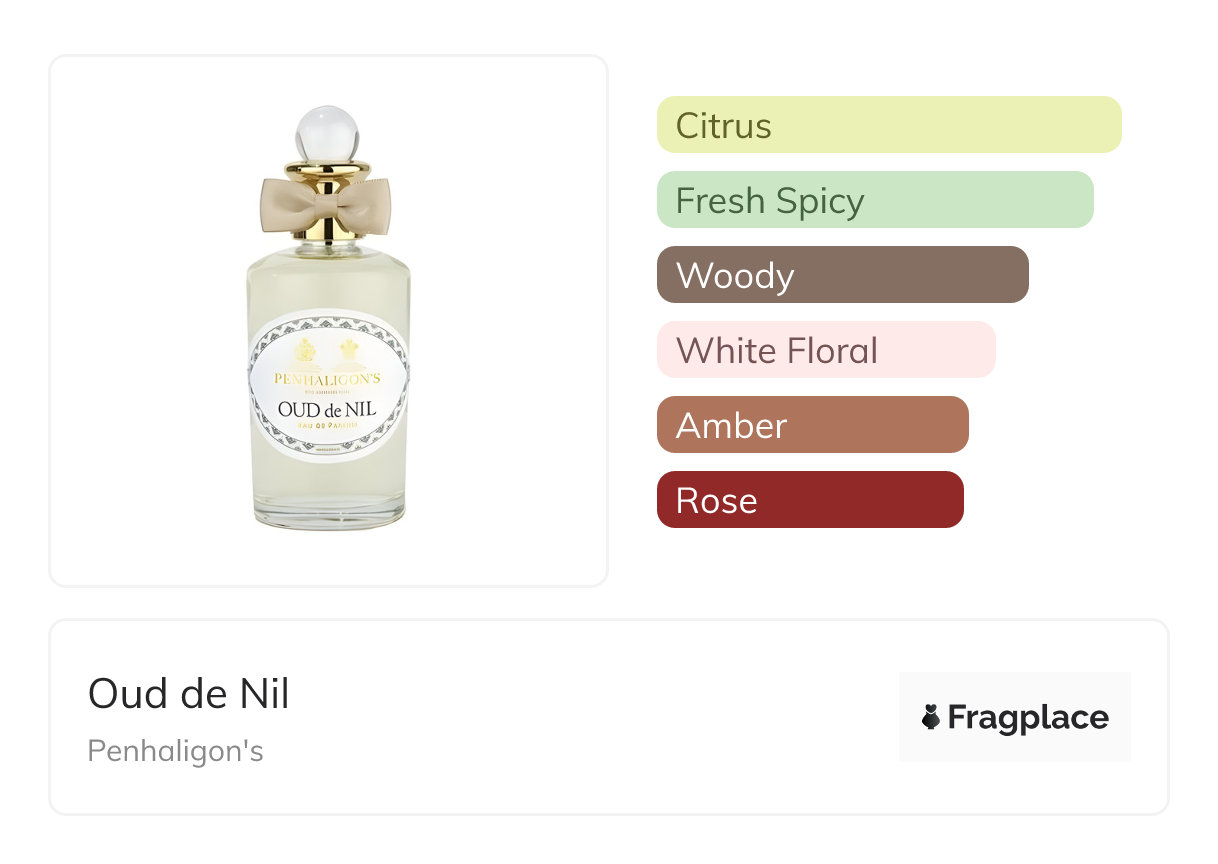Click the beige bow on the bottle
This screenshot has width=1218, height=864.
(327, 203)
